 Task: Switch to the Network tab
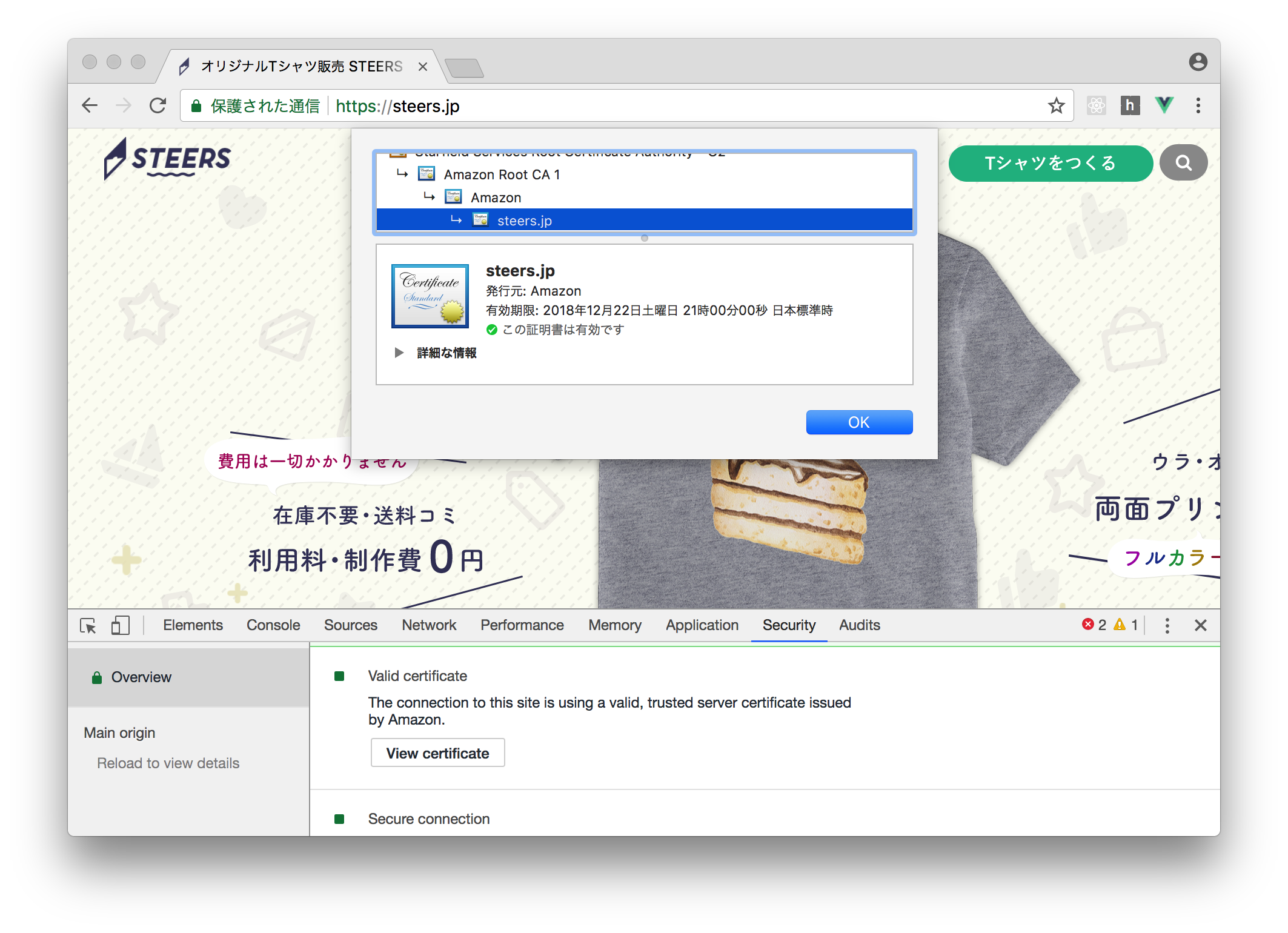click(x=429, y=625)
